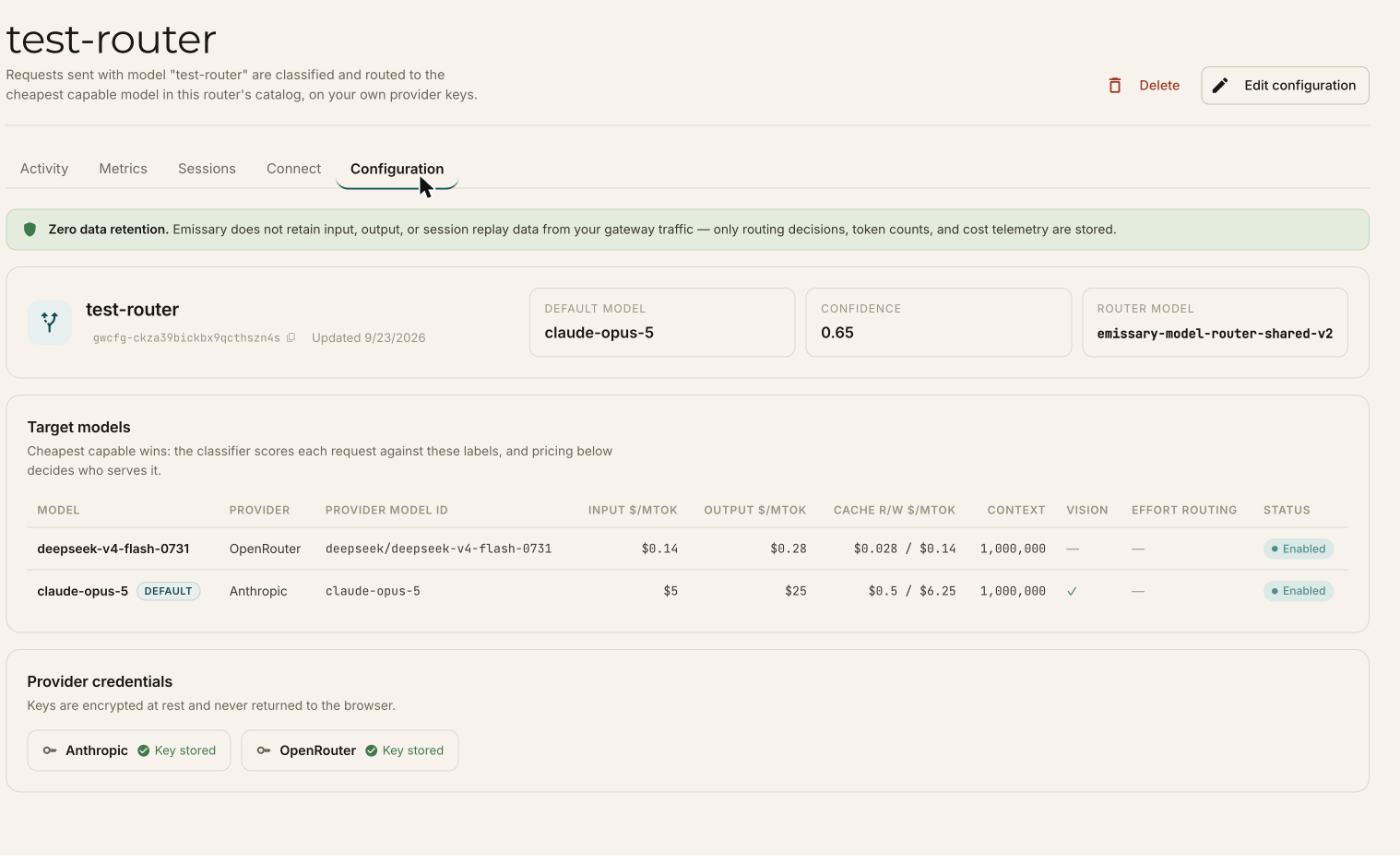
Task: Click the $0.14 input price cell
Action: (x=660, y=549)
